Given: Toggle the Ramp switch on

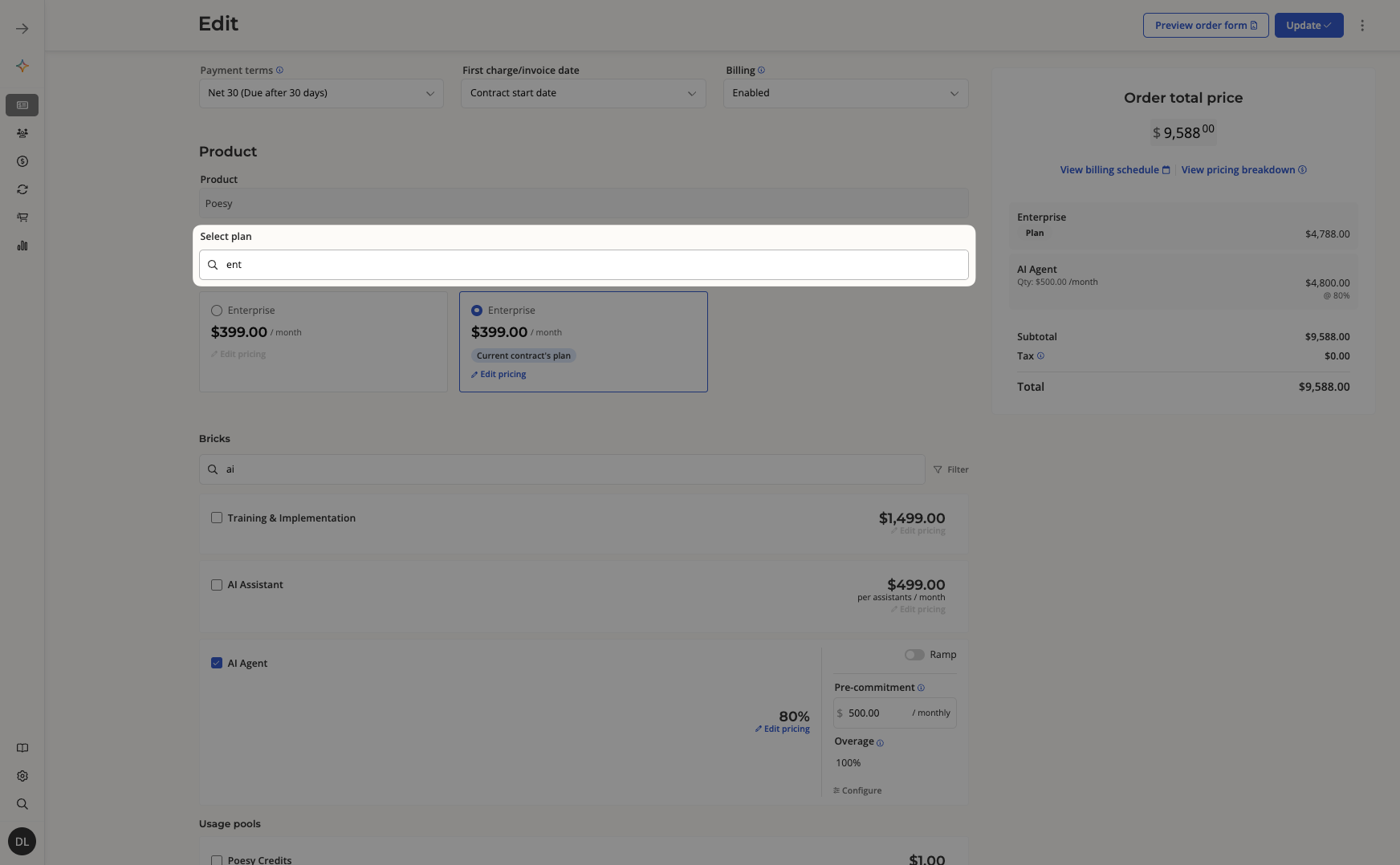Looking at the screenshot, I should click(x=914, y=655).
